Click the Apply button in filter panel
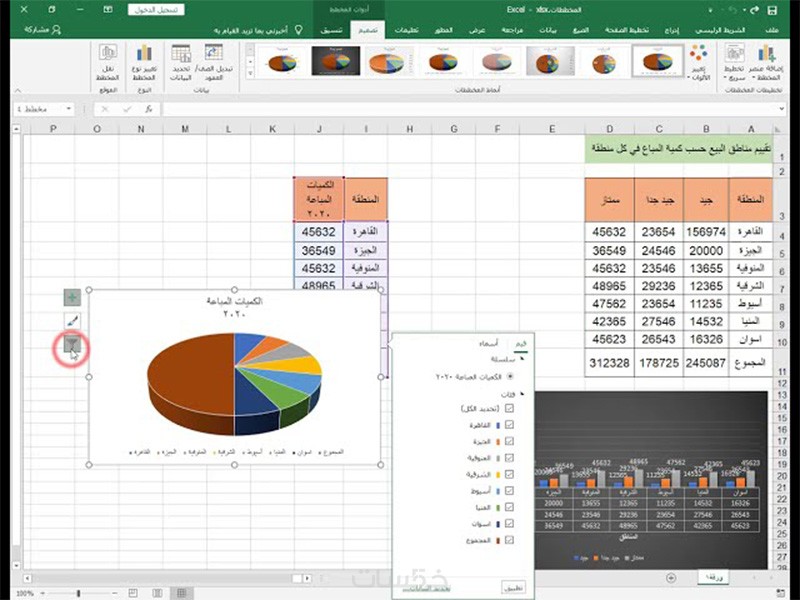This screenshot has height=600, width=800. click(513, 587)
